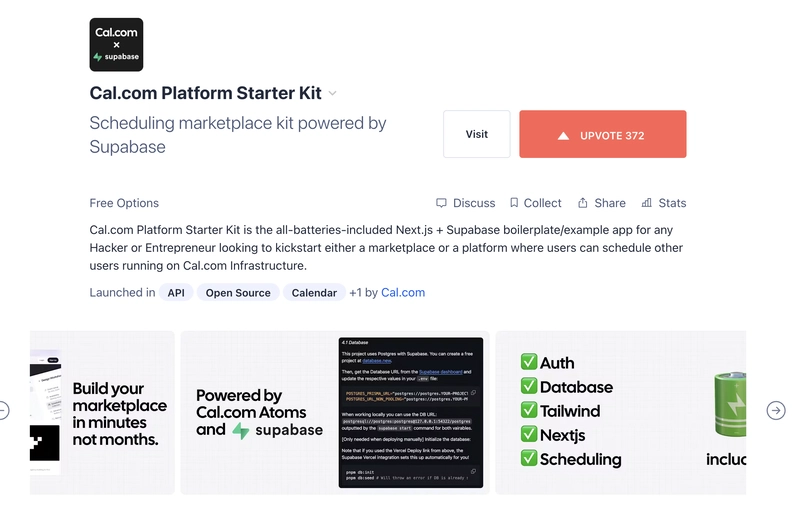
Task: Click the green battery image in slide
Action: click(x=731, y=404)
